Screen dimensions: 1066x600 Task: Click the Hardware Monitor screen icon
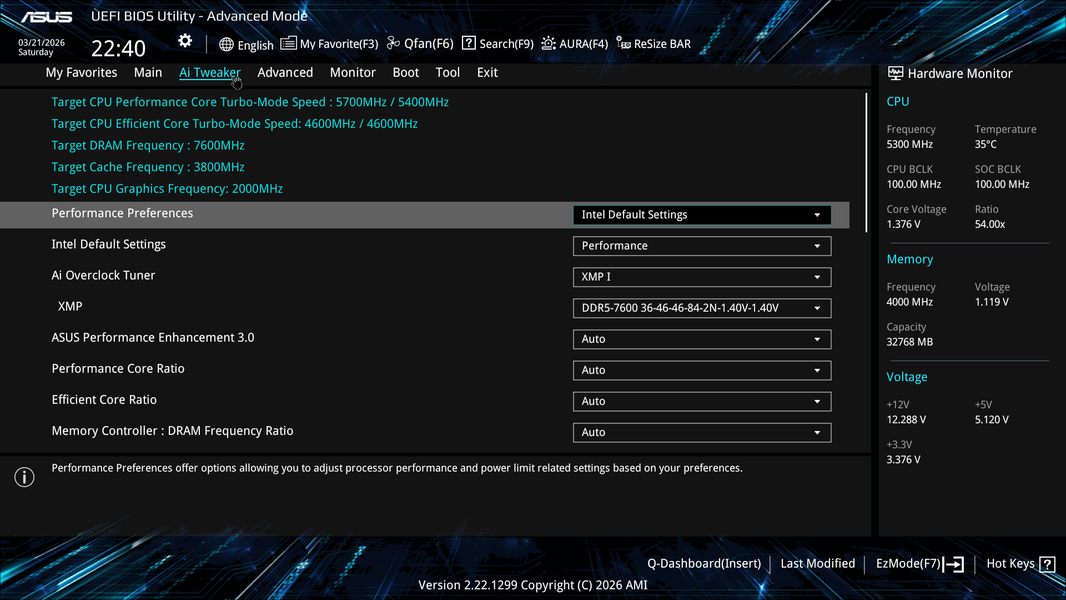[895, 73]
